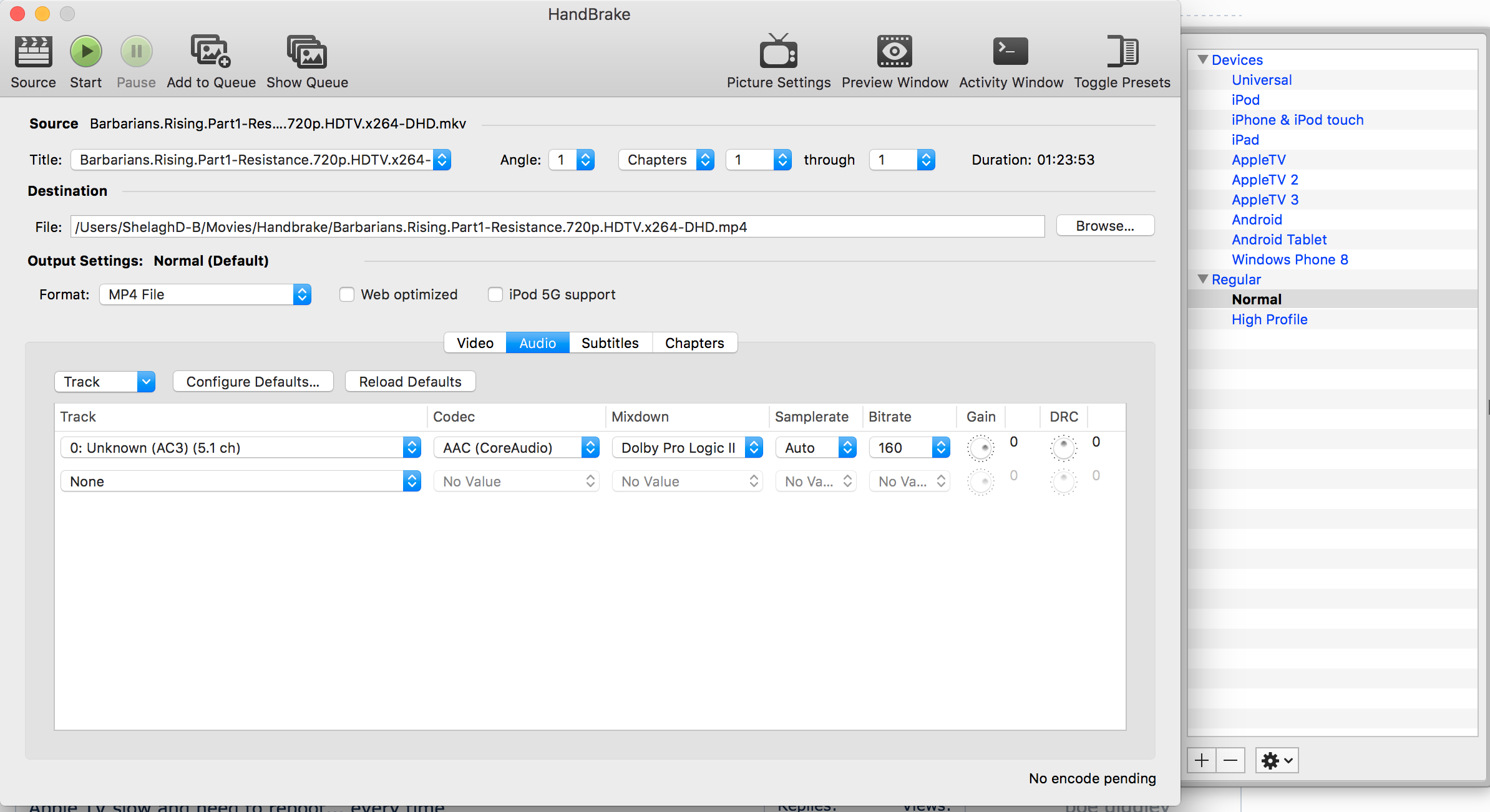The height and width of the screenshot is (812, 1490).
Task: Open the AAC (CoreAudio) codec dropdown
Action: [x=516, y=448]
